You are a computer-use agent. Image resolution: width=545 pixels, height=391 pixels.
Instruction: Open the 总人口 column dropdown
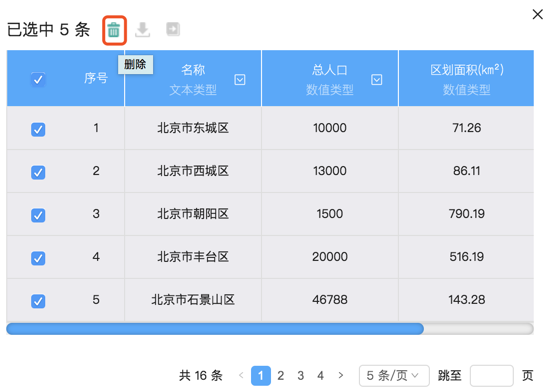(377, 80)
